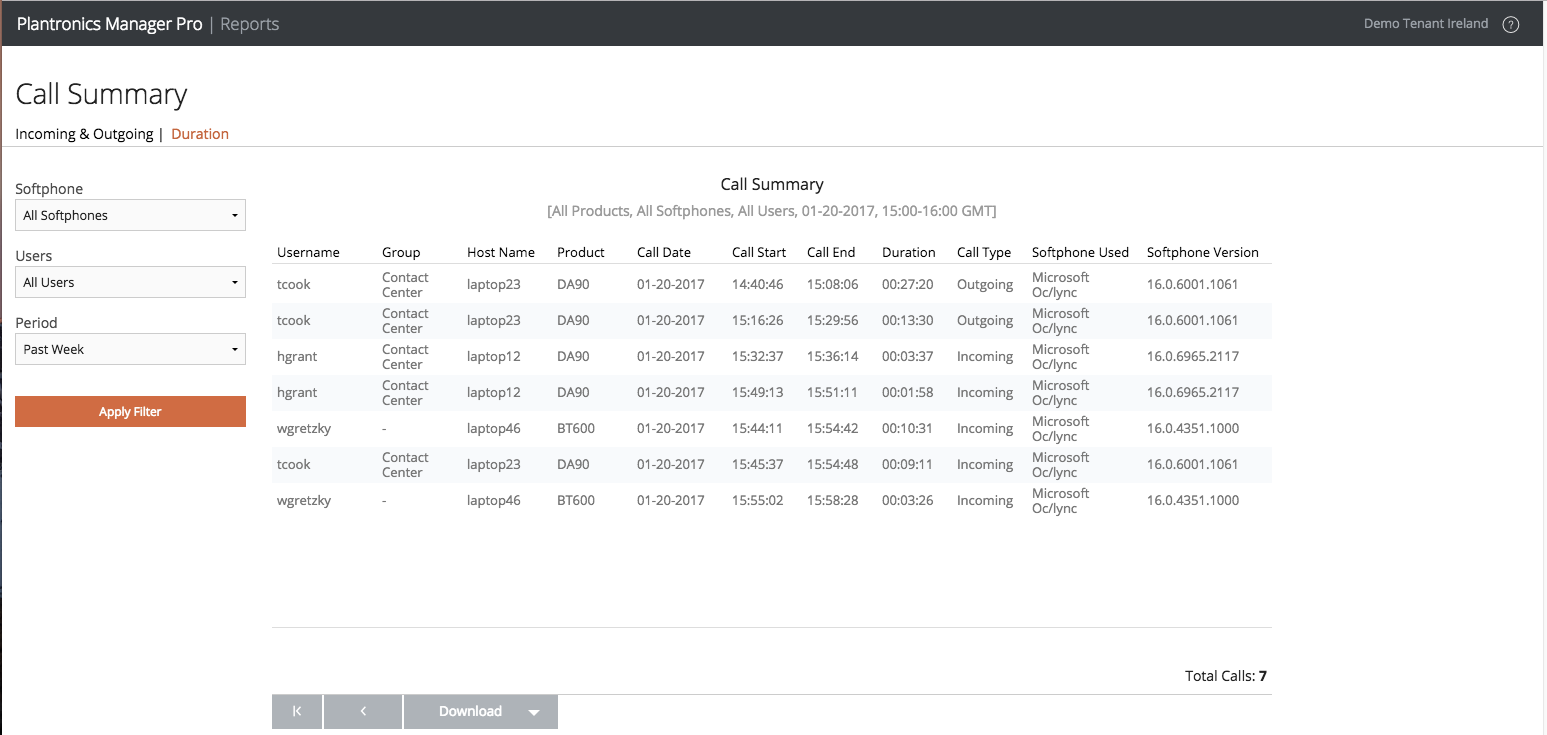The image size is (1547, 735).
Task: Open the Softphone dropdown
Action: click(130, 215)
